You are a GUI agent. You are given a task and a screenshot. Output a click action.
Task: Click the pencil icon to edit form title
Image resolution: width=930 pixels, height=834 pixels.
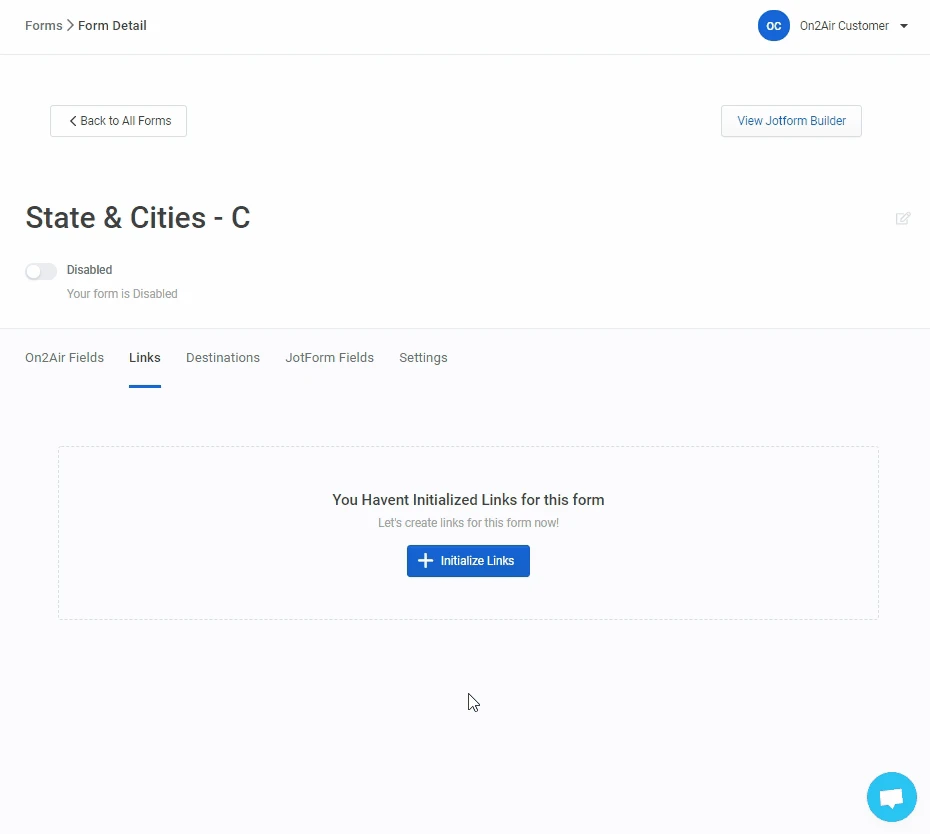click(903, 218)
